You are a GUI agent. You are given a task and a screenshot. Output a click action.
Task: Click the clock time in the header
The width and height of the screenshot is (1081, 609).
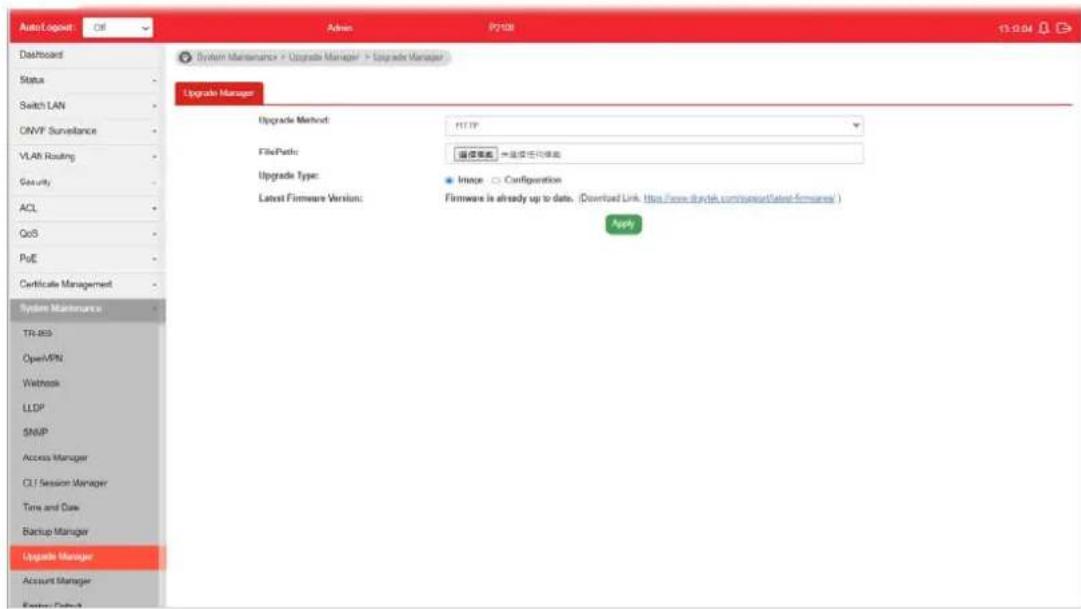click(1016, 28)
